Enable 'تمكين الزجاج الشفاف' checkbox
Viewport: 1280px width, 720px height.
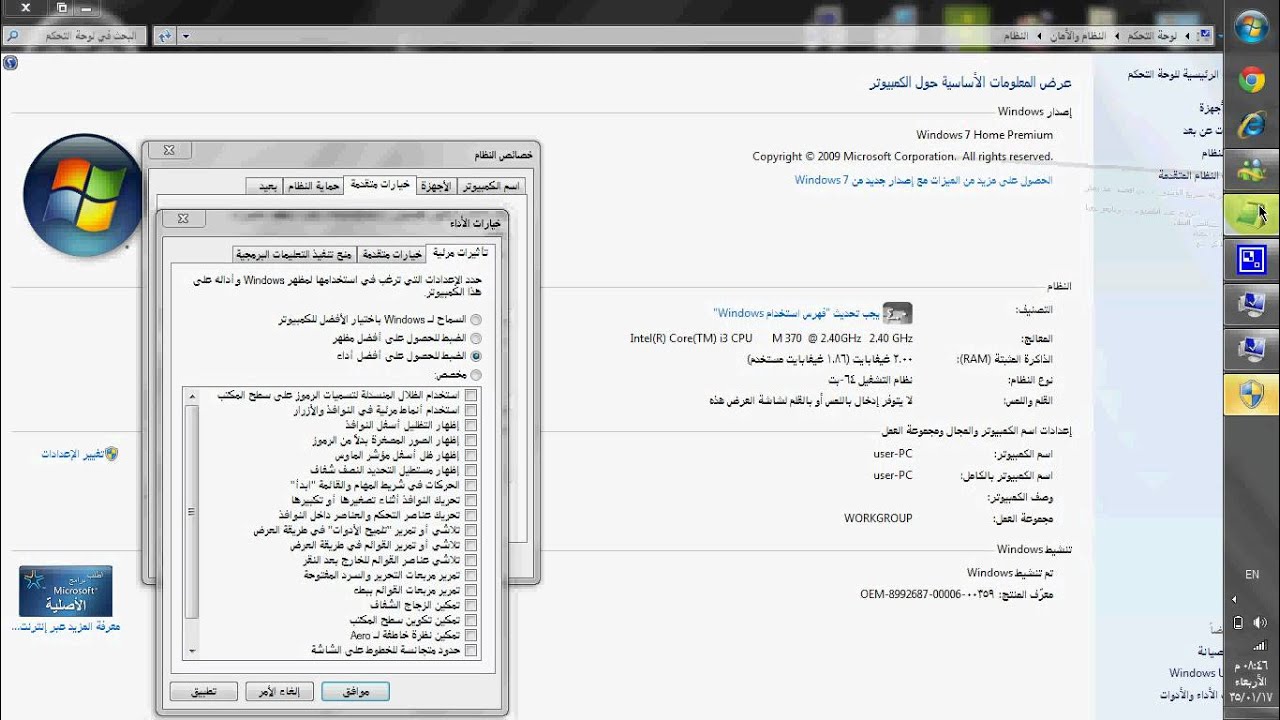pos(470,605)
